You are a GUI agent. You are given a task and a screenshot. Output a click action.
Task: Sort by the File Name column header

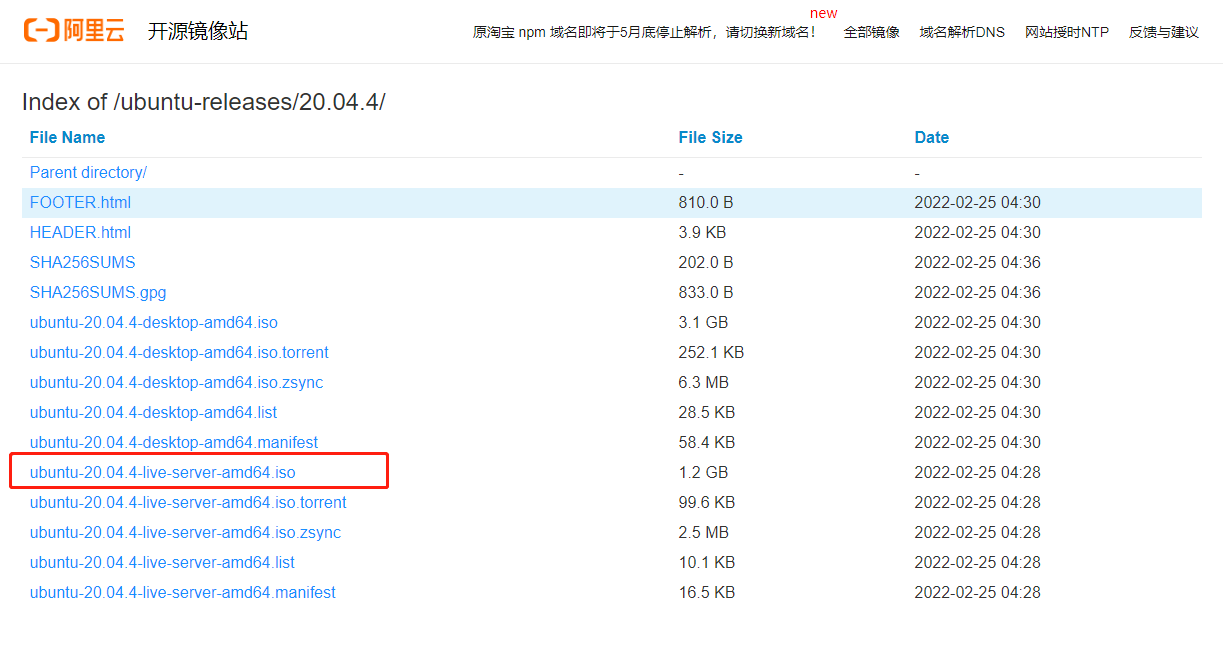coord(67,138)
